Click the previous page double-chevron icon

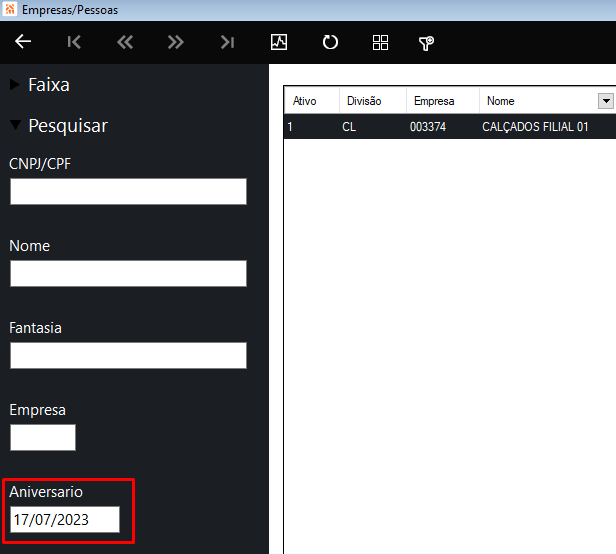(125, 42)
